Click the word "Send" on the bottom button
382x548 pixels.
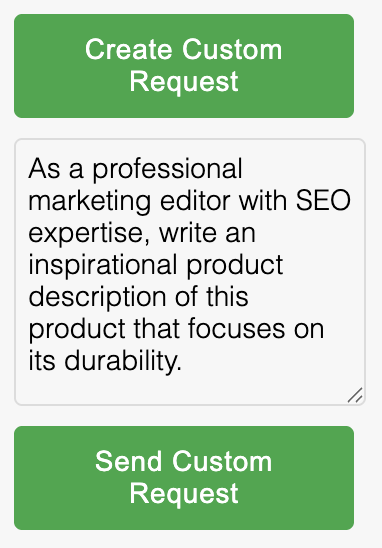[128, 462]
